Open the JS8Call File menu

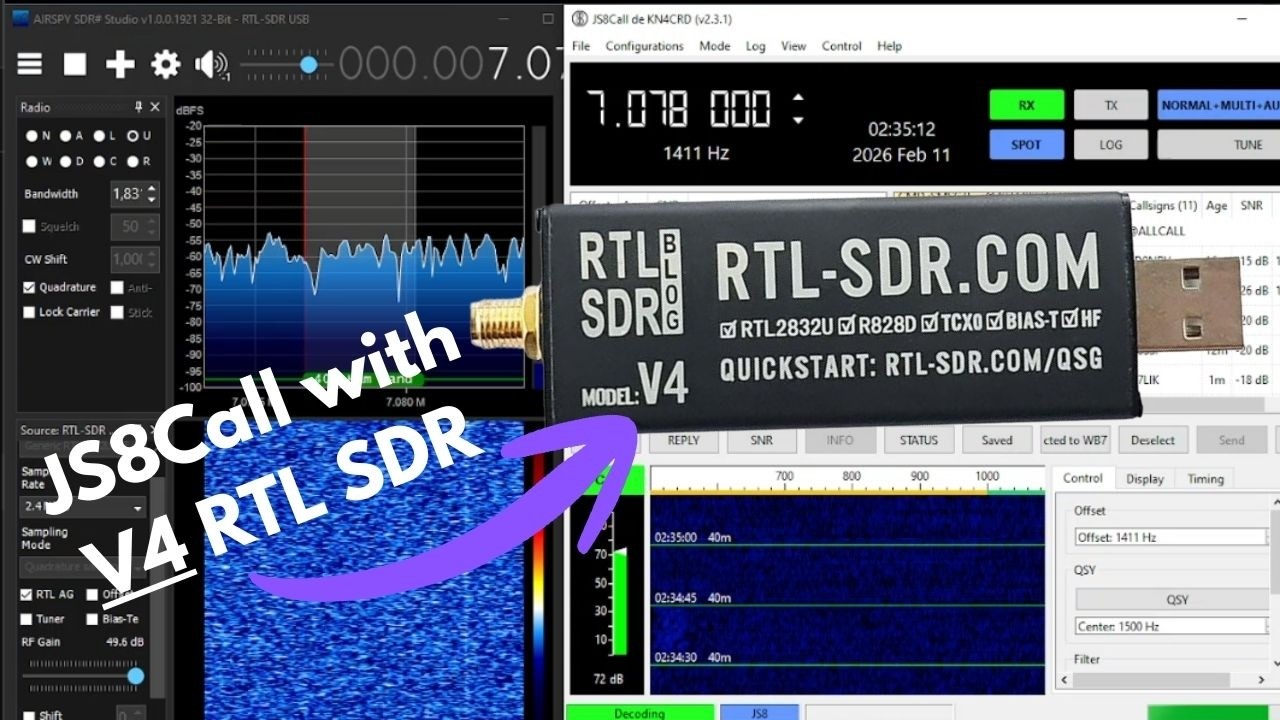581,46
